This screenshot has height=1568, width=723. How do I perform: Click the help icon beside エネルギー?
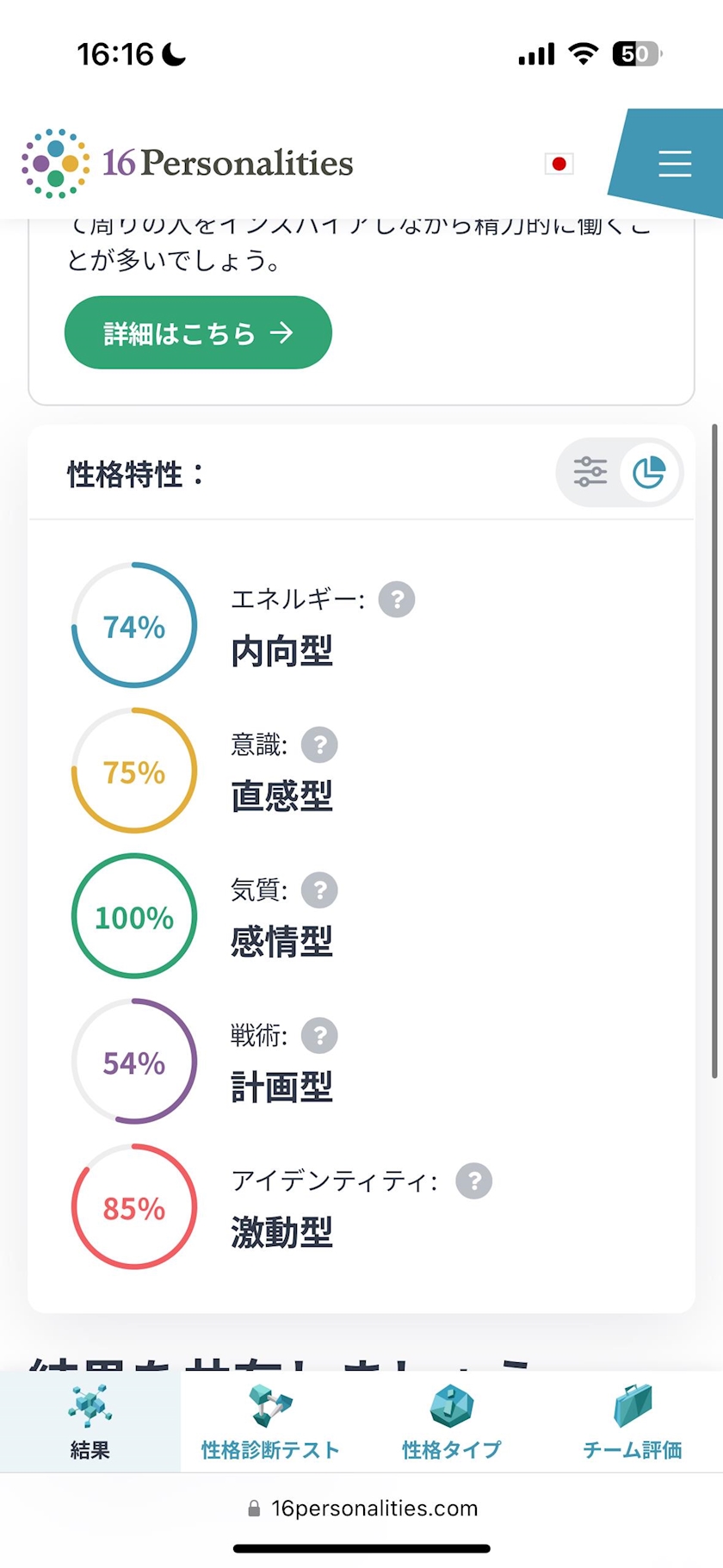(397, 599)
